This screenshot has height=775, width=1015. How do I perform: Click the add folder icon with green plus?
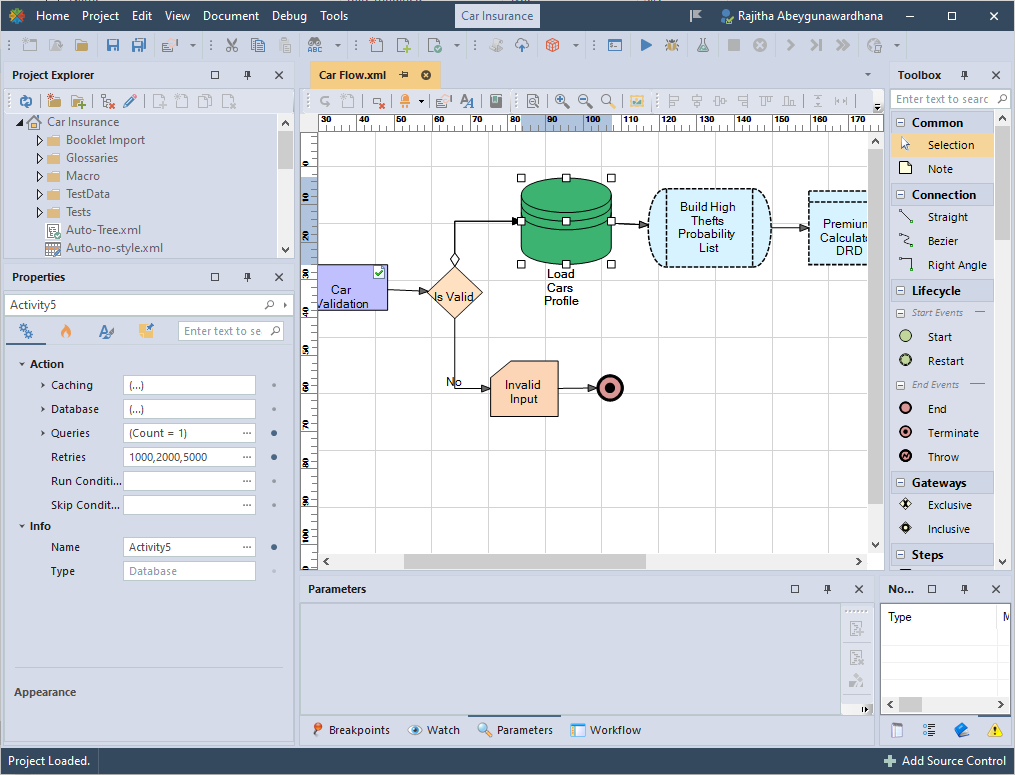[x=78, y=101]
